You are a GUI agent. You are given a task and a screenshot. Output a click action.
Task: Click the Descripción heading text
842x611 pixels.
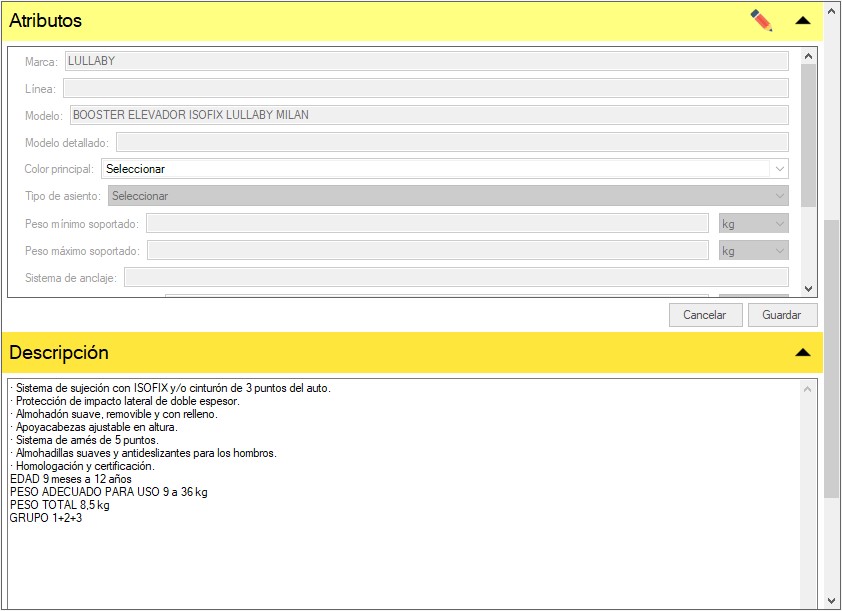click(x=59, y=352)
